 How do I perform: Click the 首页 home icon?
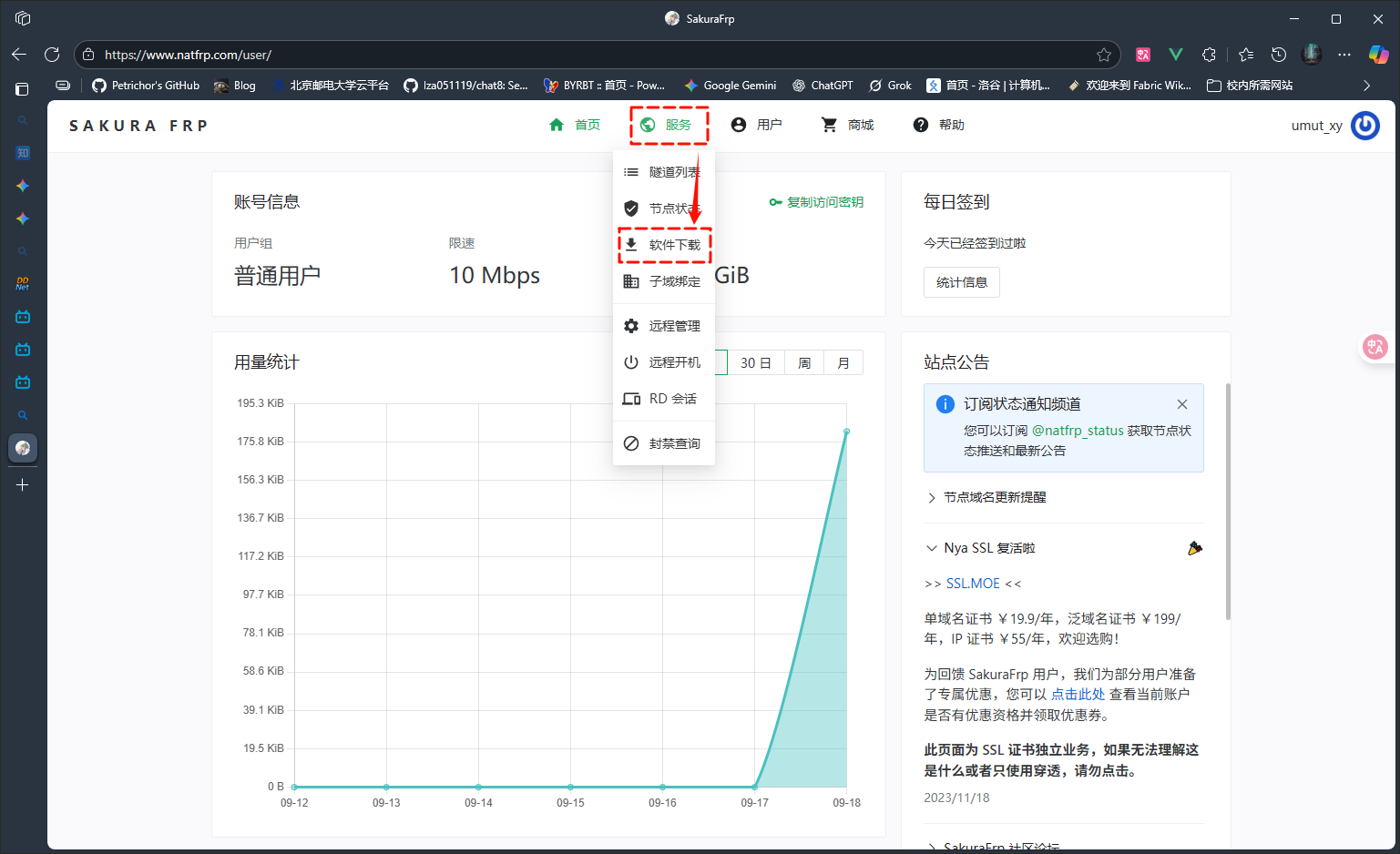click(x=557, y=125)
